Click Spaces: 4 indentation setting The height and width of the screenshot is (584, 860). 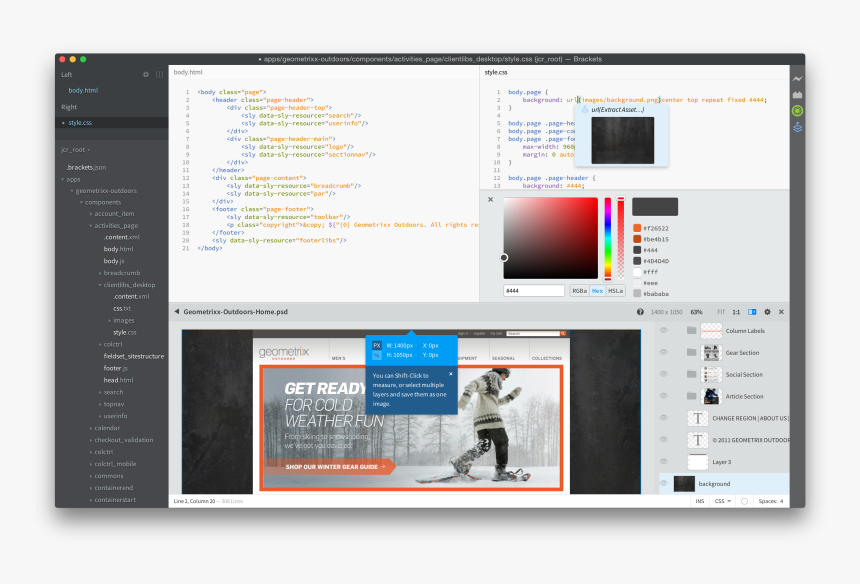771,501
